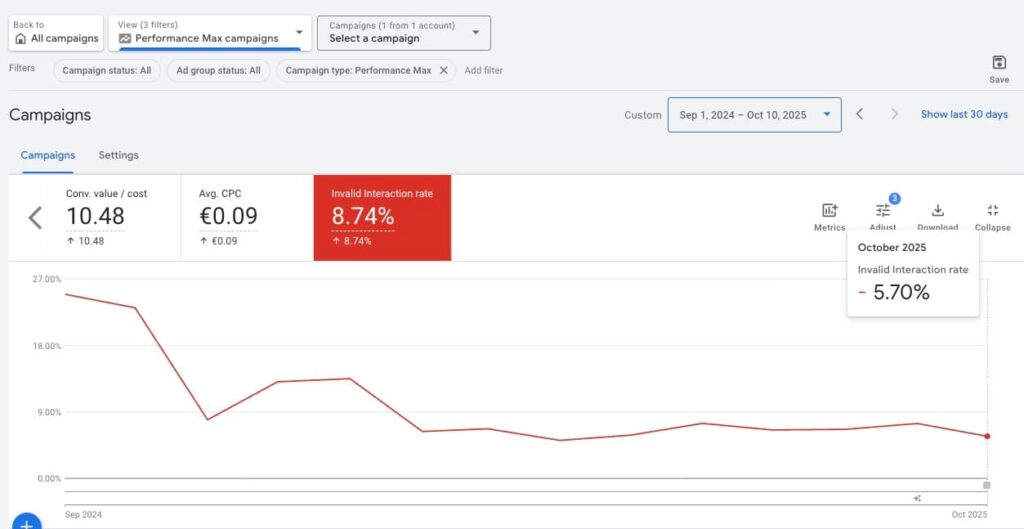Remove Campaign type Performance Max filter

coord(444,71)
